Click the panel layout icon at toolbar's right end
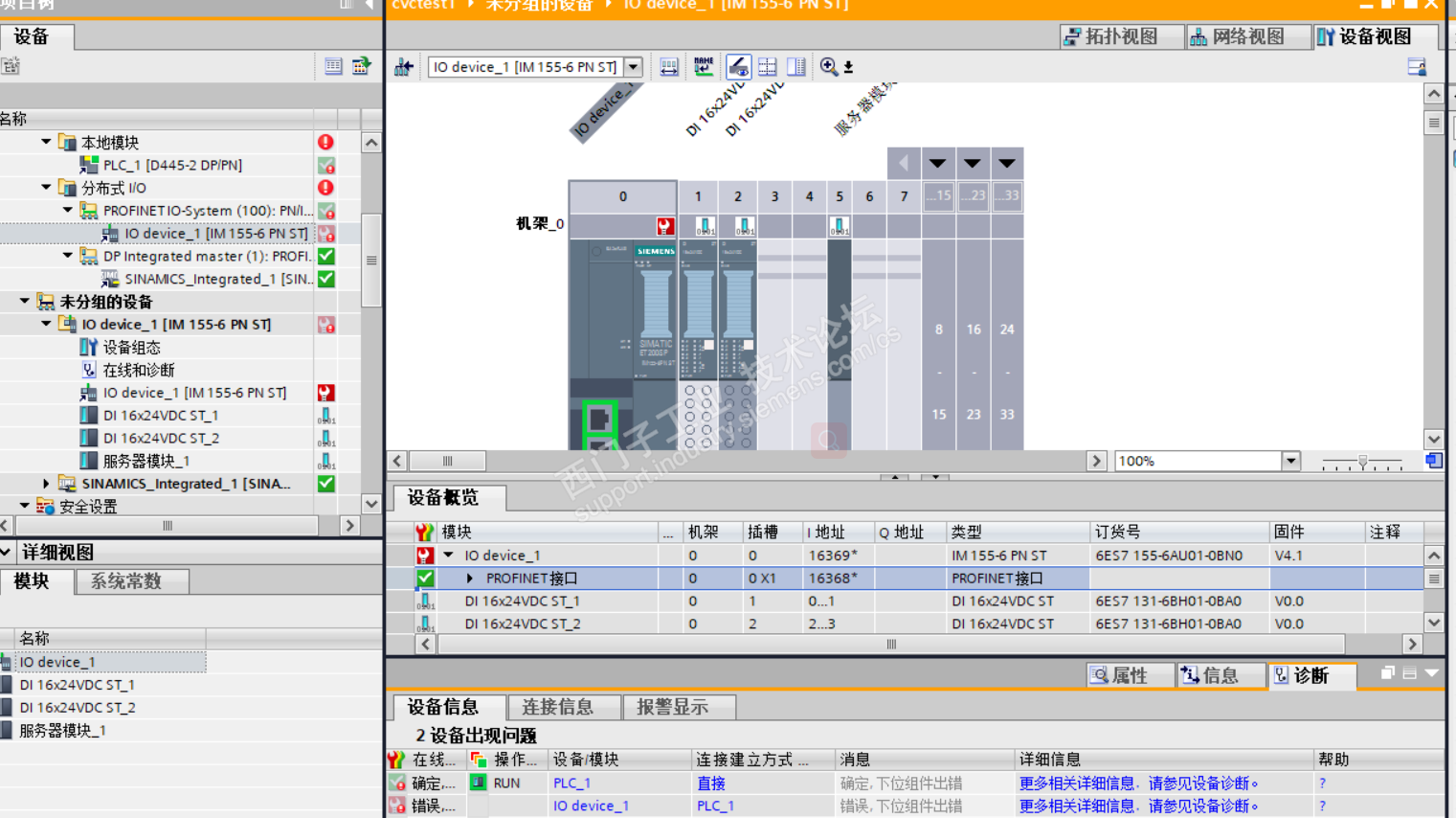The height and width of the screenshot is (818, 1456). coord(1417,67)
